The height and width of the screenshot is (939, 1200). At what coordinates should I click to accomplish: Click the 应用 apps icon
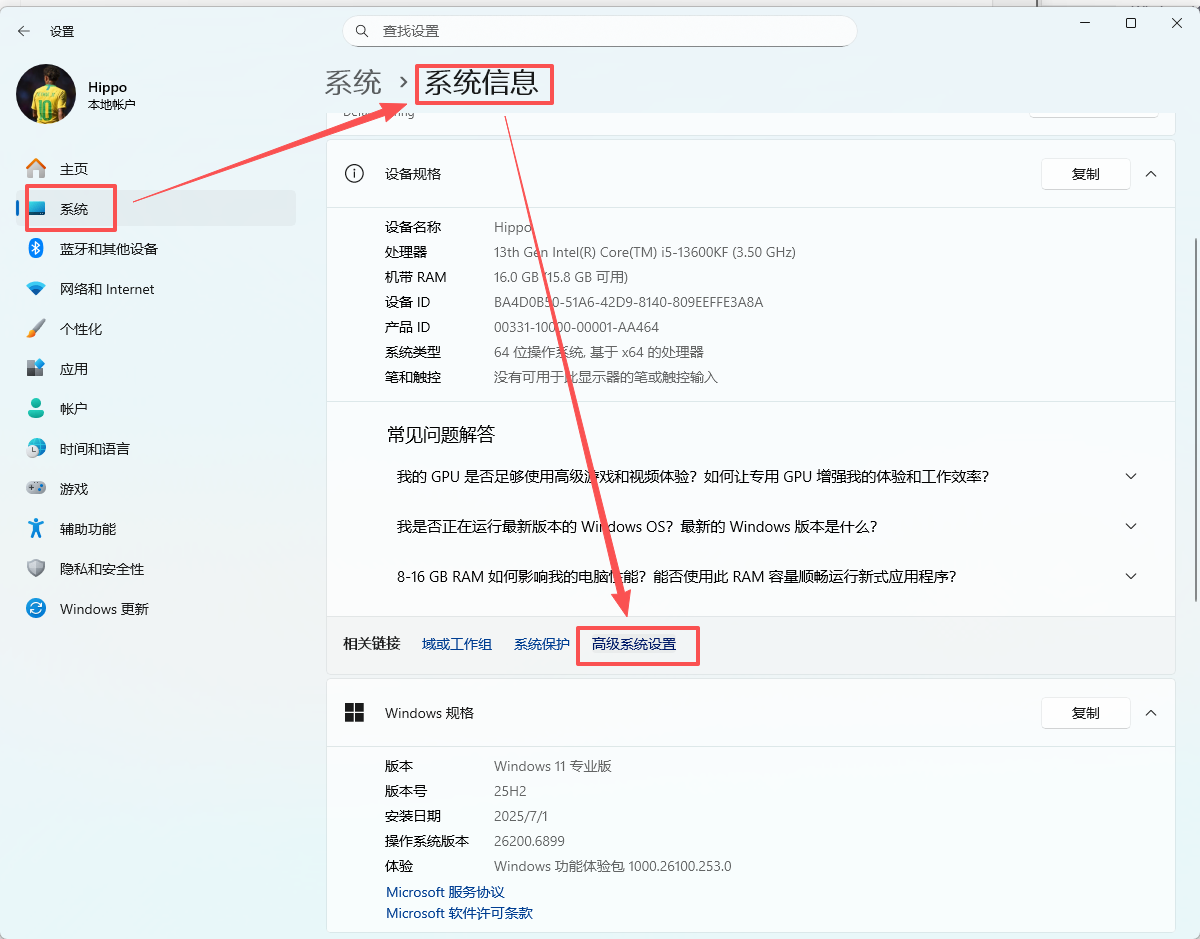(36, 369)
